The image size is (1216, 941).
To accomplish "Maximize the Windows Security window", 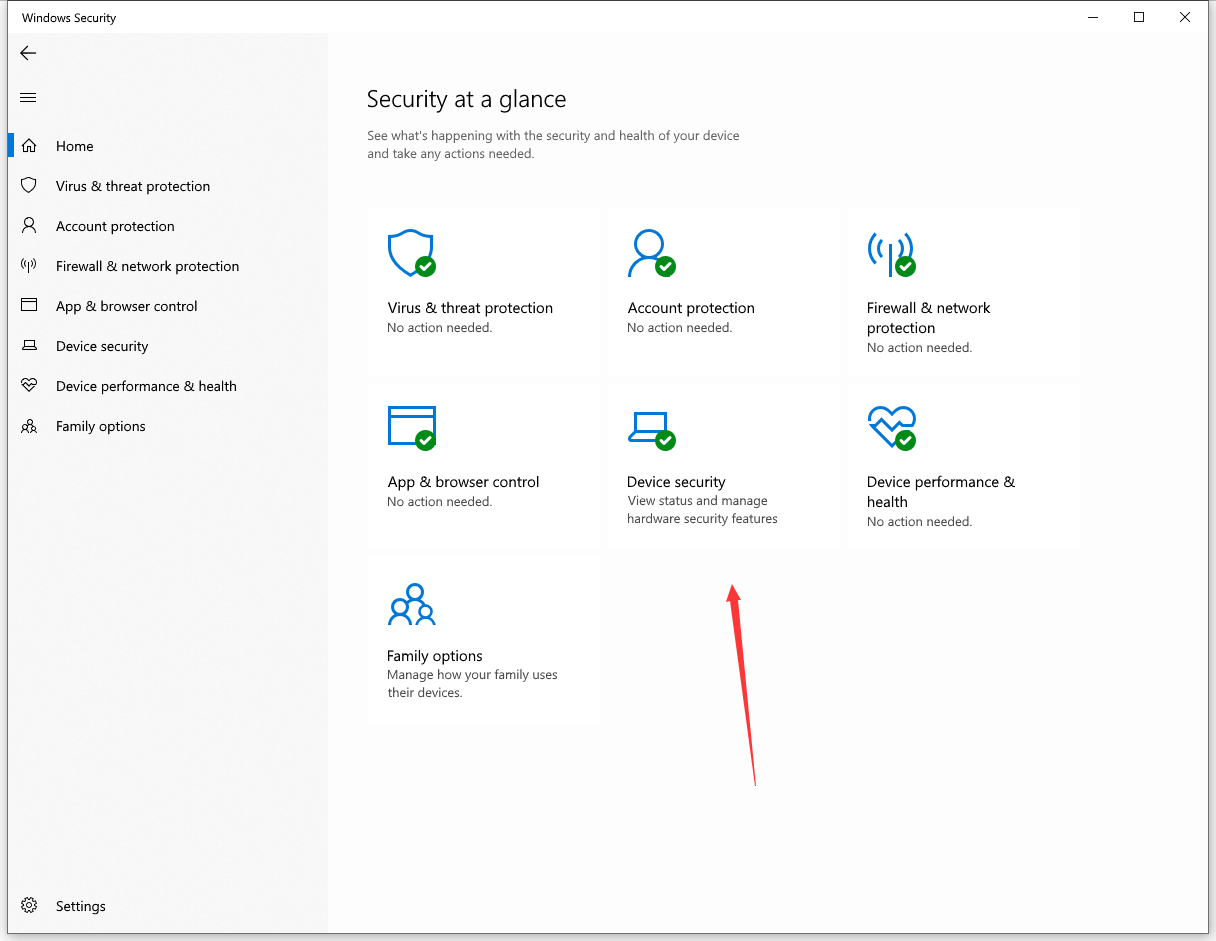I will point(1139,17).
